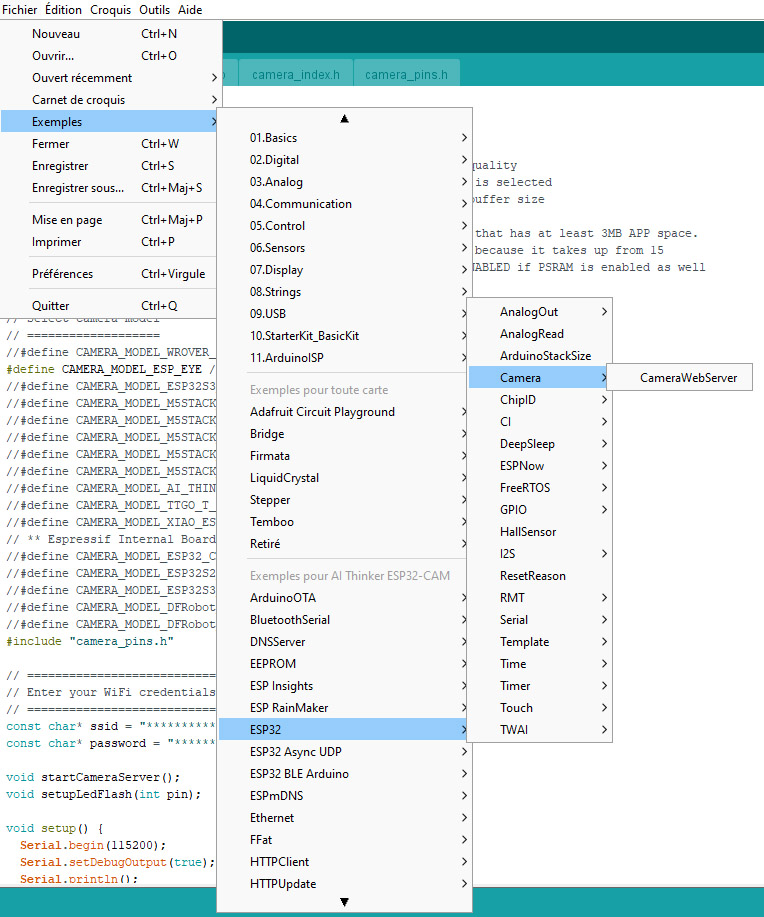Expand 05.Control examples

[345, 226]
